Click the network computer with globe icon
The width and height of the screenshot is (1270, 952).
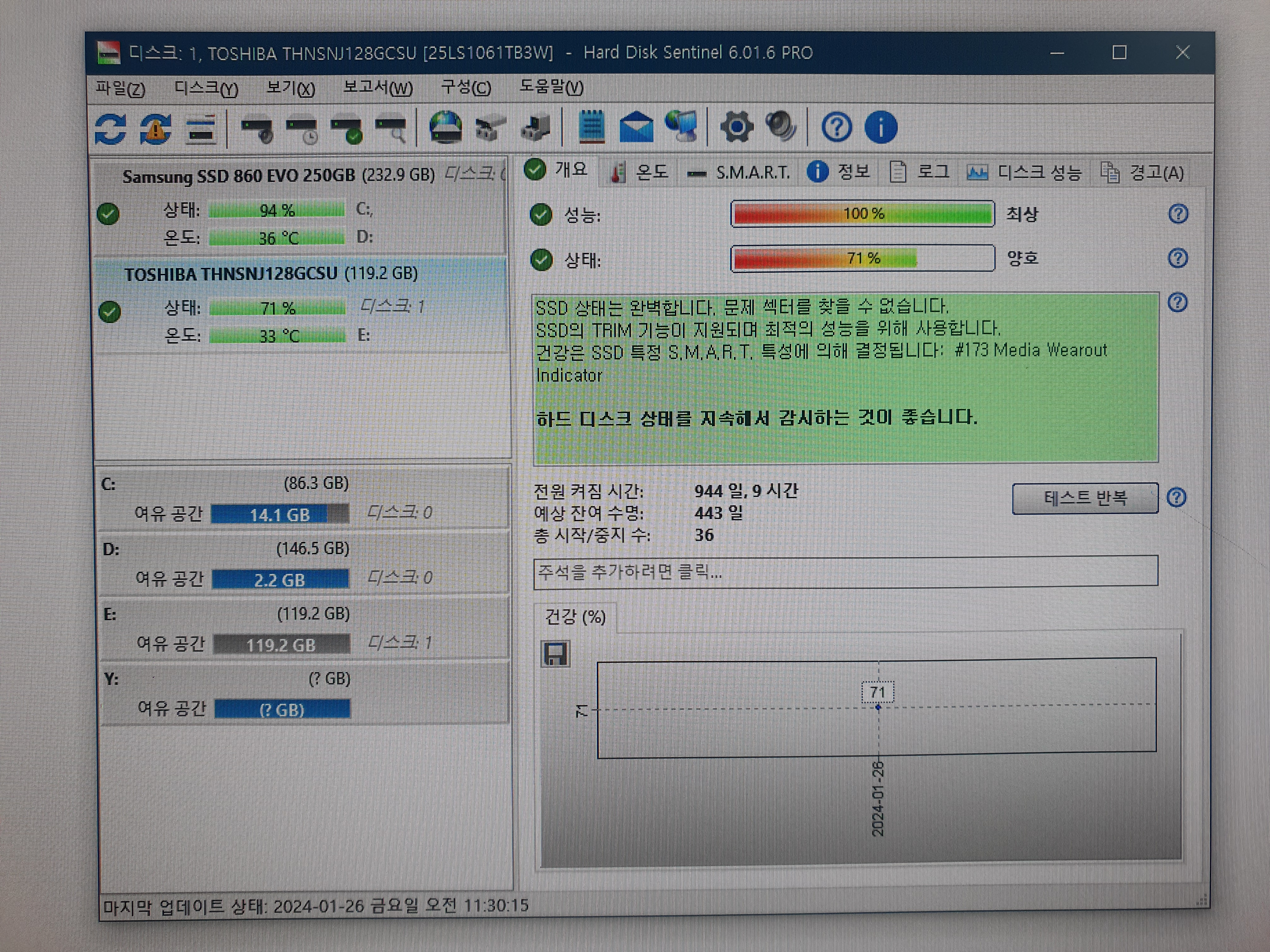tap(682, 126)
